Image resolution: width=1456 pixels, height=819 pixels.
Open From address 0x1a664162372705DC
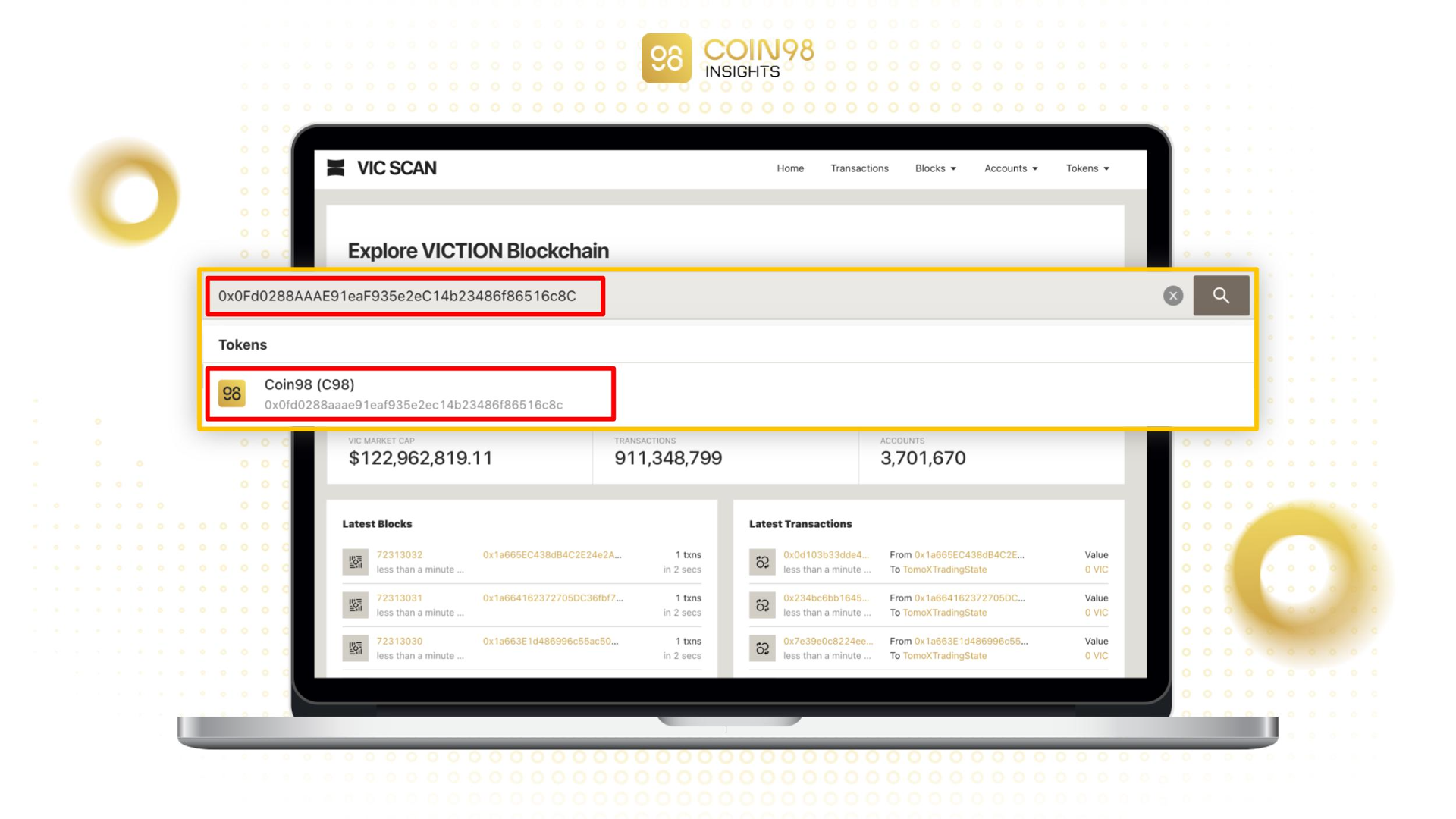pos(969,598)
